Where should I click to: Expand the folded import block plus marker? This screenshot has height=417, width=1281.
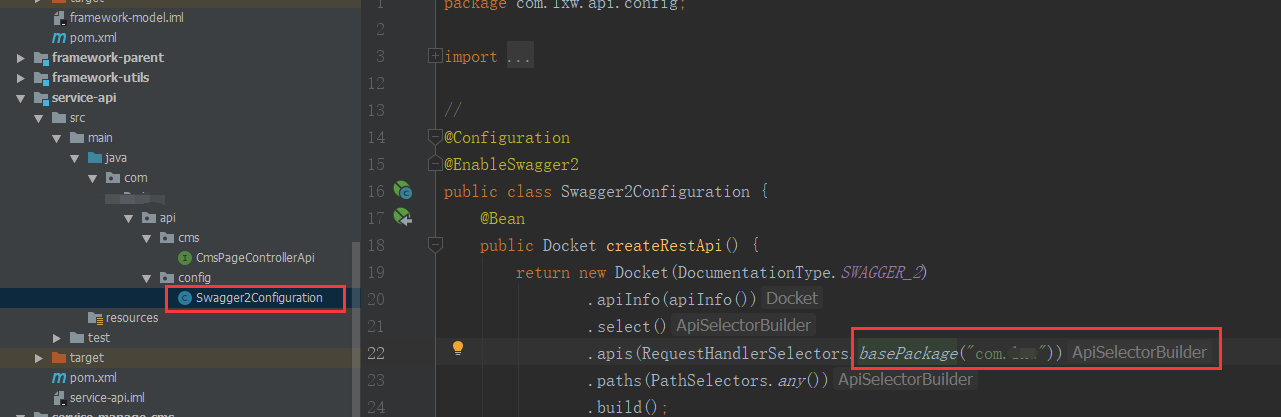click(x=434, y=56)
